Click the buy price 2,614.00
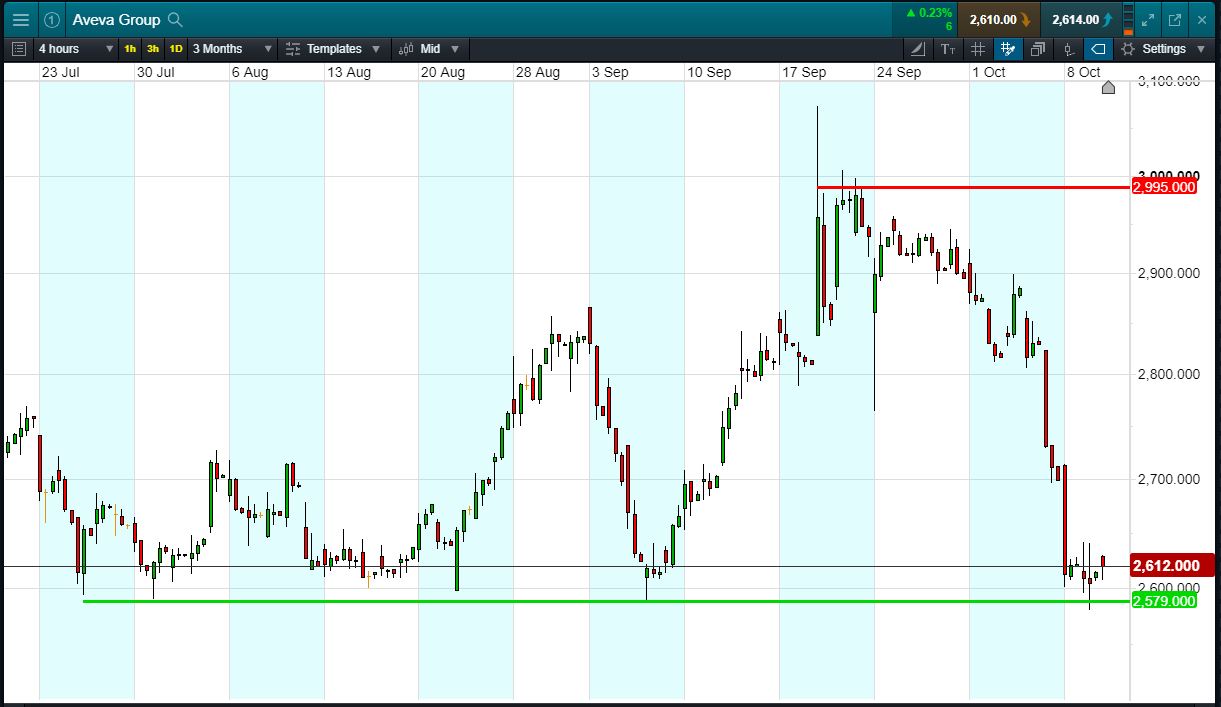The height and width of the screenshot is (707, 1221). tap(1080, 19)
